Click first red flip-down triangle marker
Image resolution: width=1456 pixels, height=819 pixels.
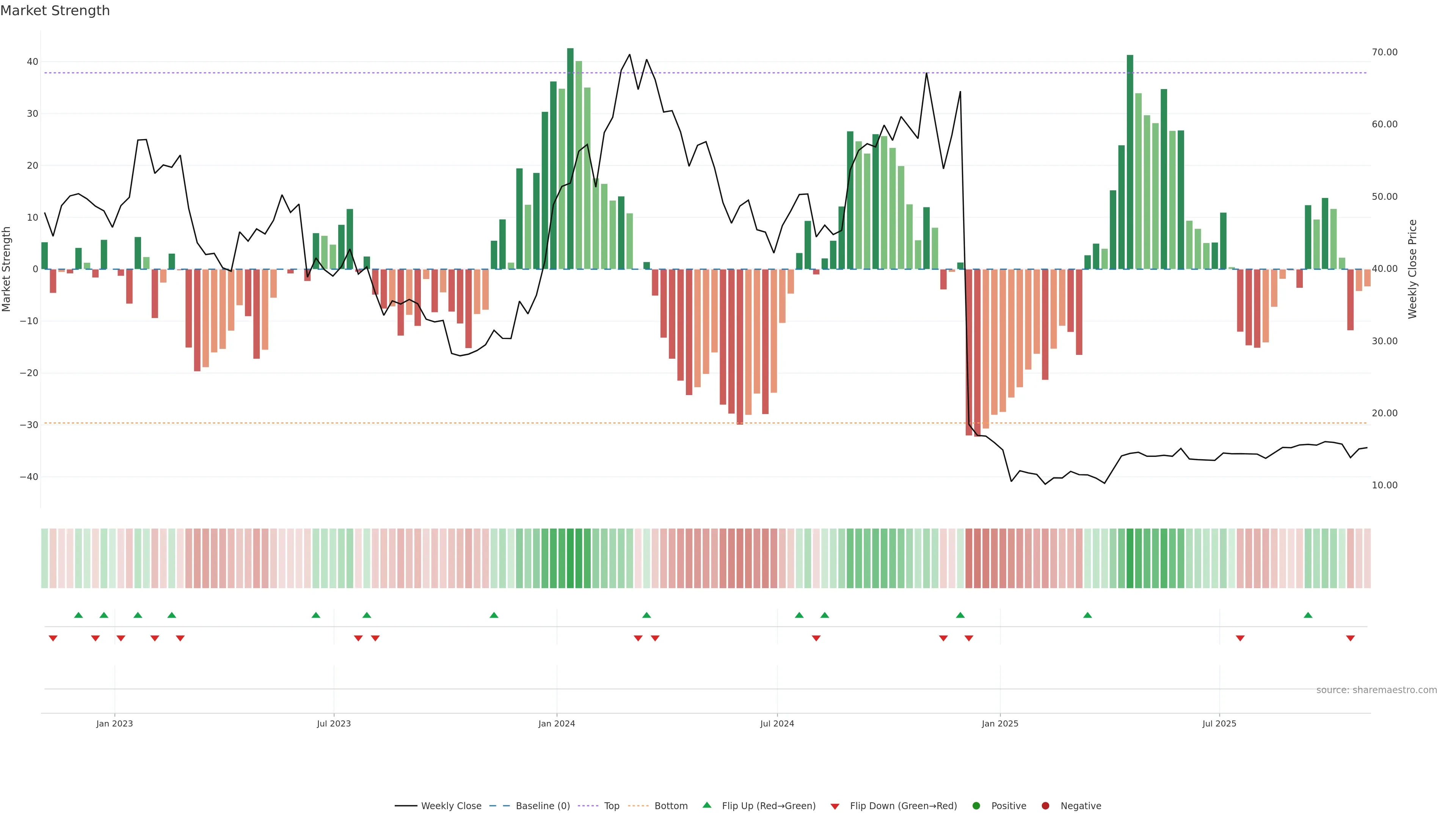(x=53, y=638)
